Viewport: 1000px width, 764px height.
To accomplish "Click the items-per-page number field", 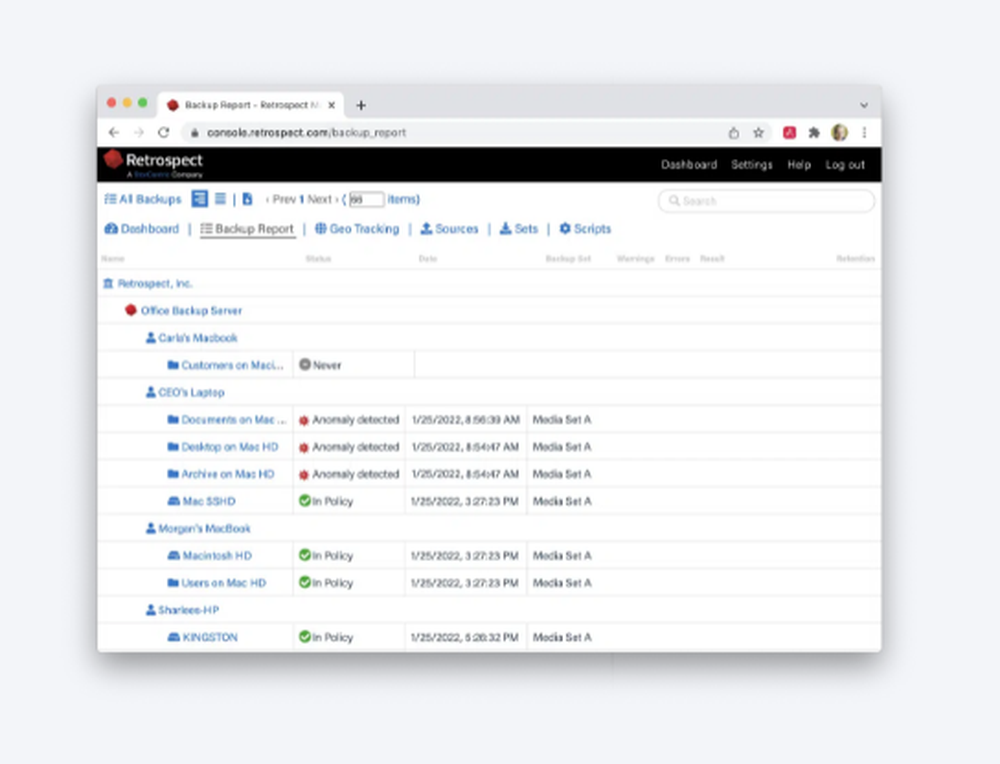I will click(x=366, y=200).
